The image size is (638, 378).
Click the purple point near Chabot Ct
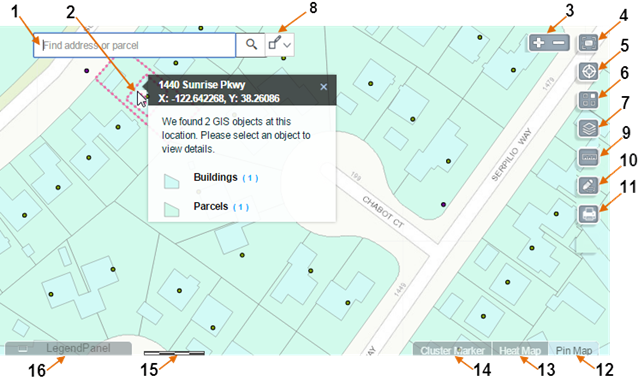(x=443, y=204)
